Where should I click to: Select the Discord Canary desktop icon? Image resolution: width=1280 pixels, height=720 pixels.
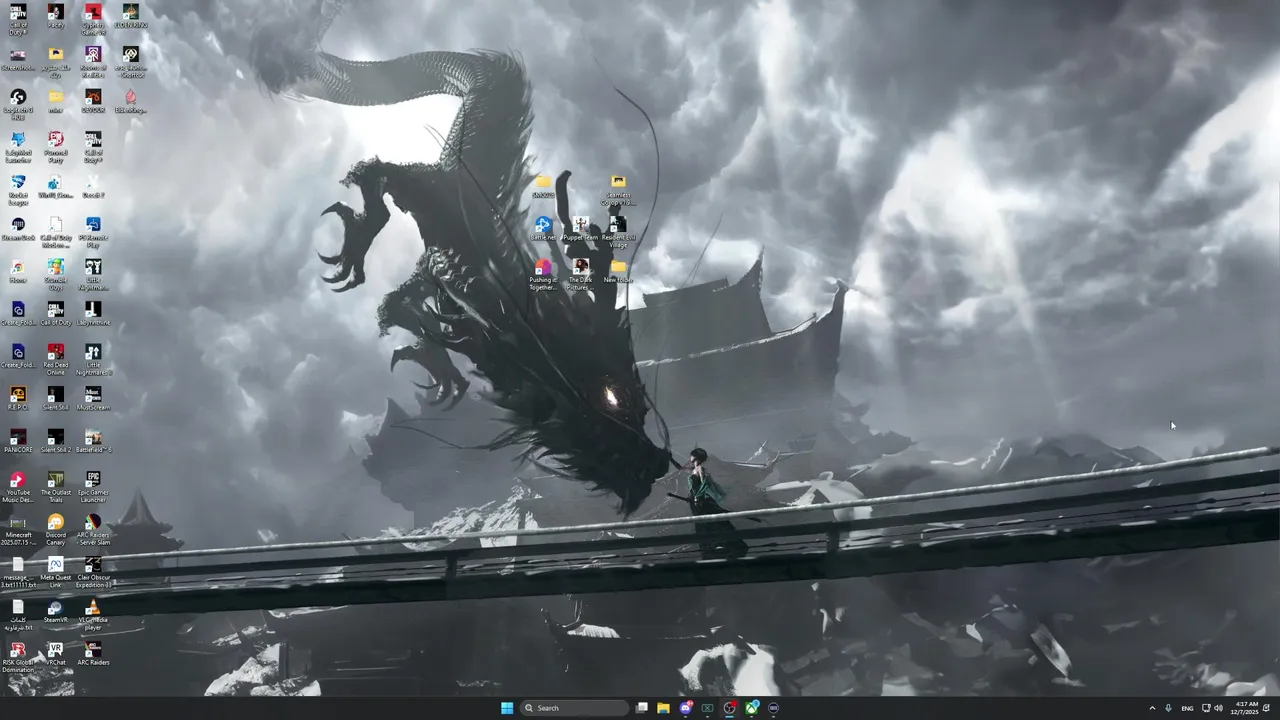[x=56, y=528]
